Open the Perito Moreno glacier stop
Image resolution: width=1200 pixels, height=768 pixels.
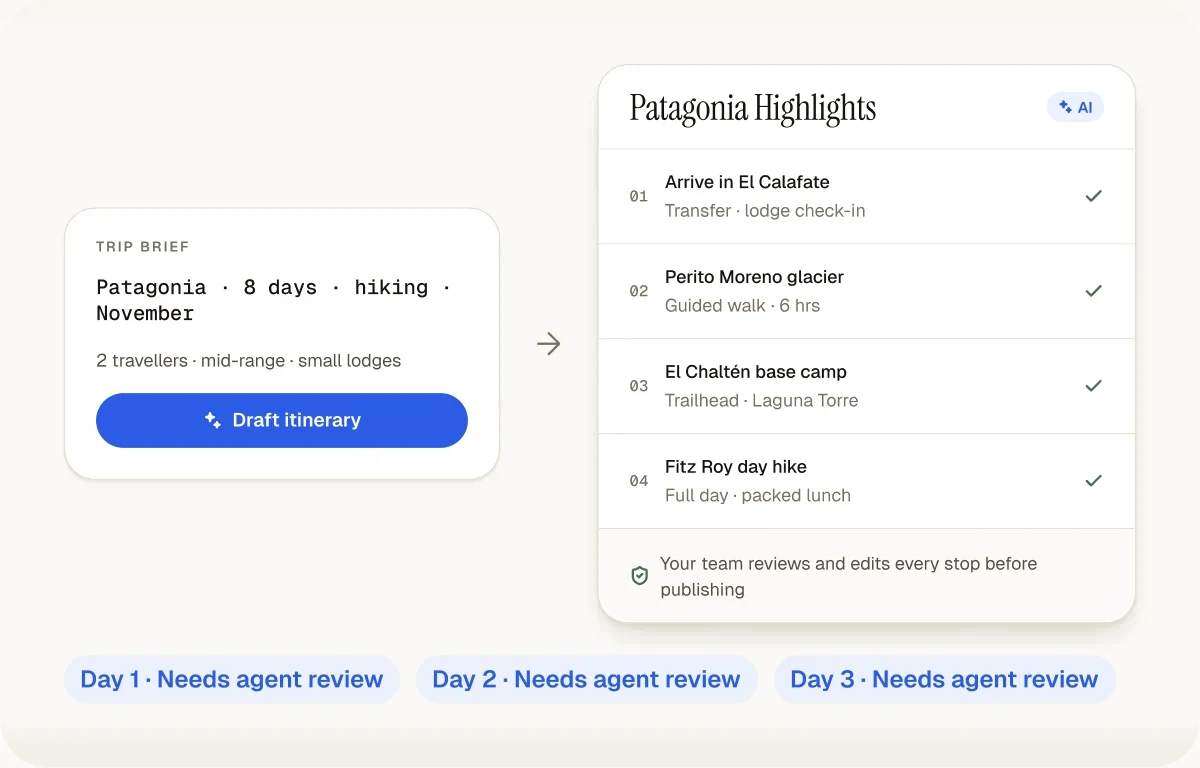[866, 291]
